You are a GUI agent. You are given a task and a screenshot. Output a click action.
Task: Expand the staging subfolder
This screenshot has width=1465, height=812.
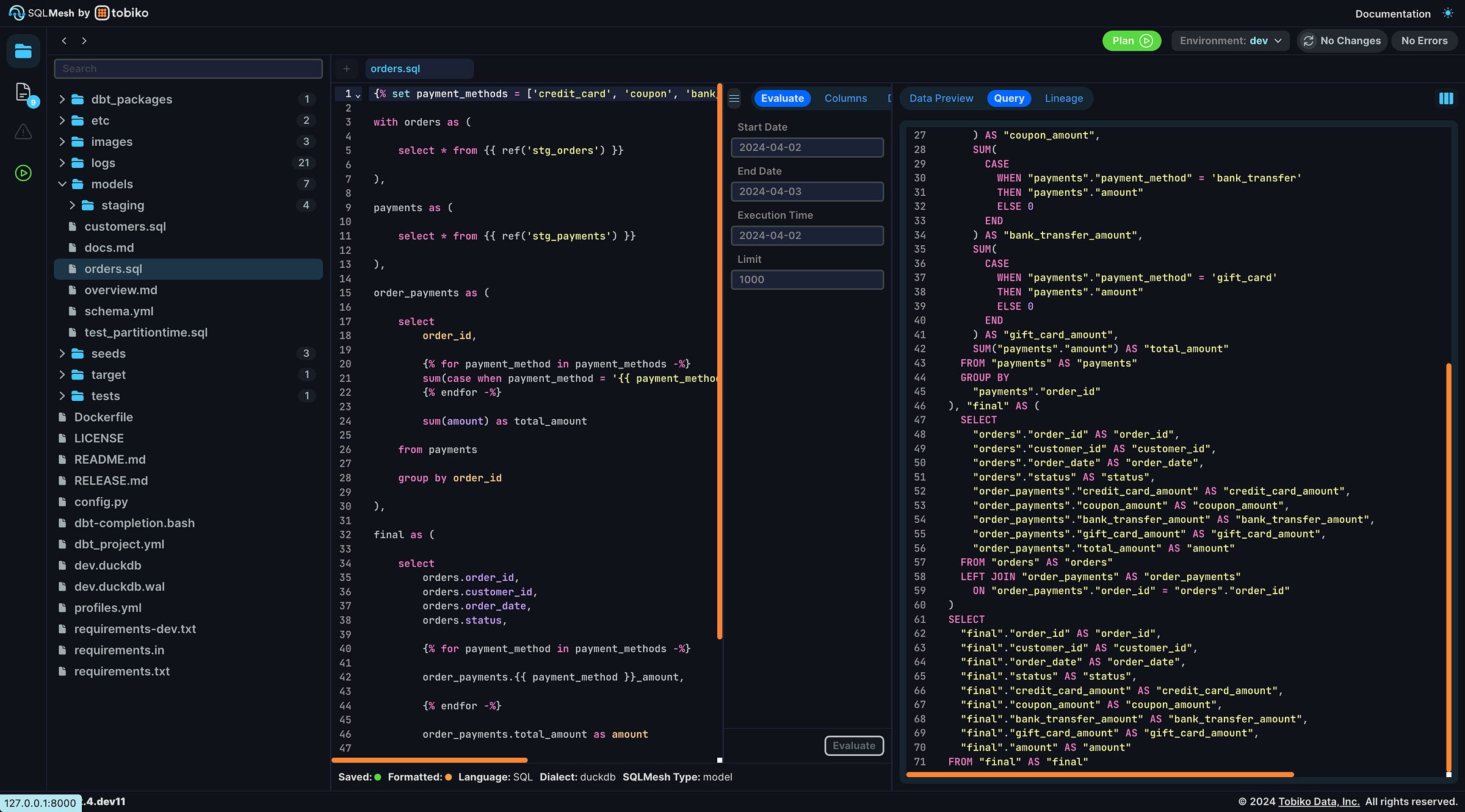point(72,206)
